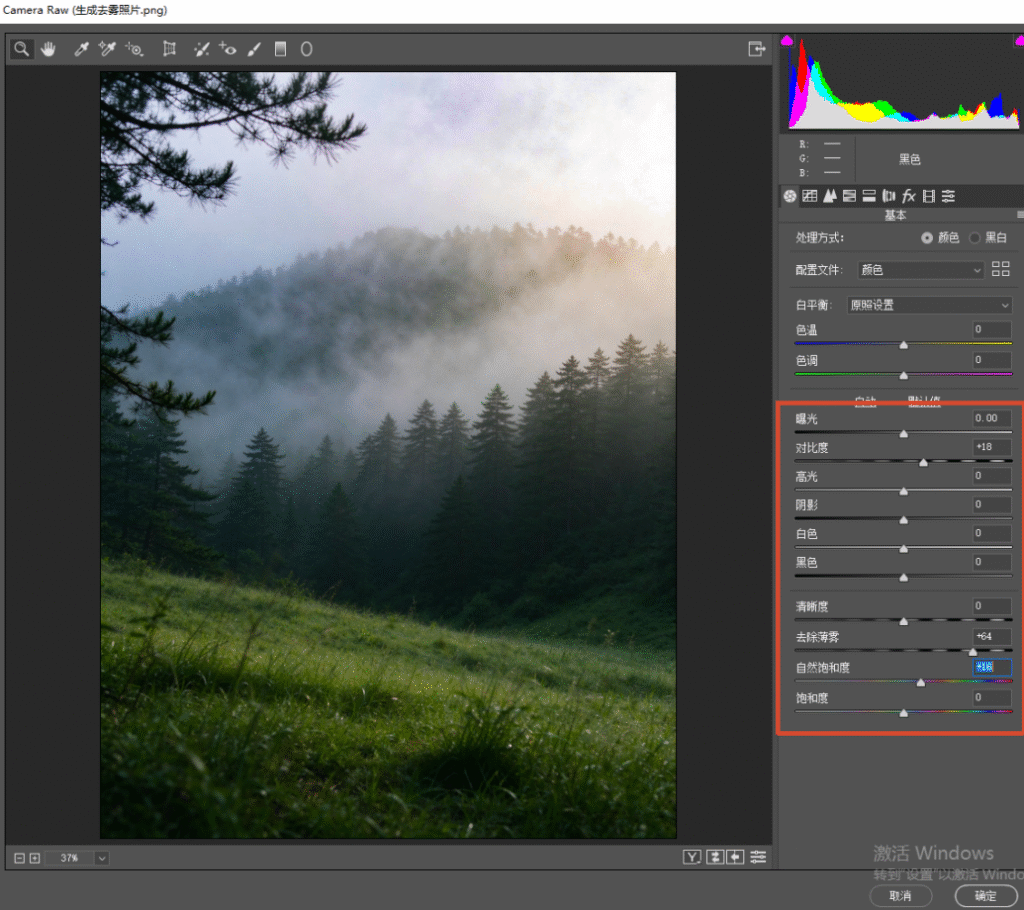The width and height of the screenshot is (1024, 910).
Task: Click the 阴影 shadows slider handle
Action: (904, 519)
